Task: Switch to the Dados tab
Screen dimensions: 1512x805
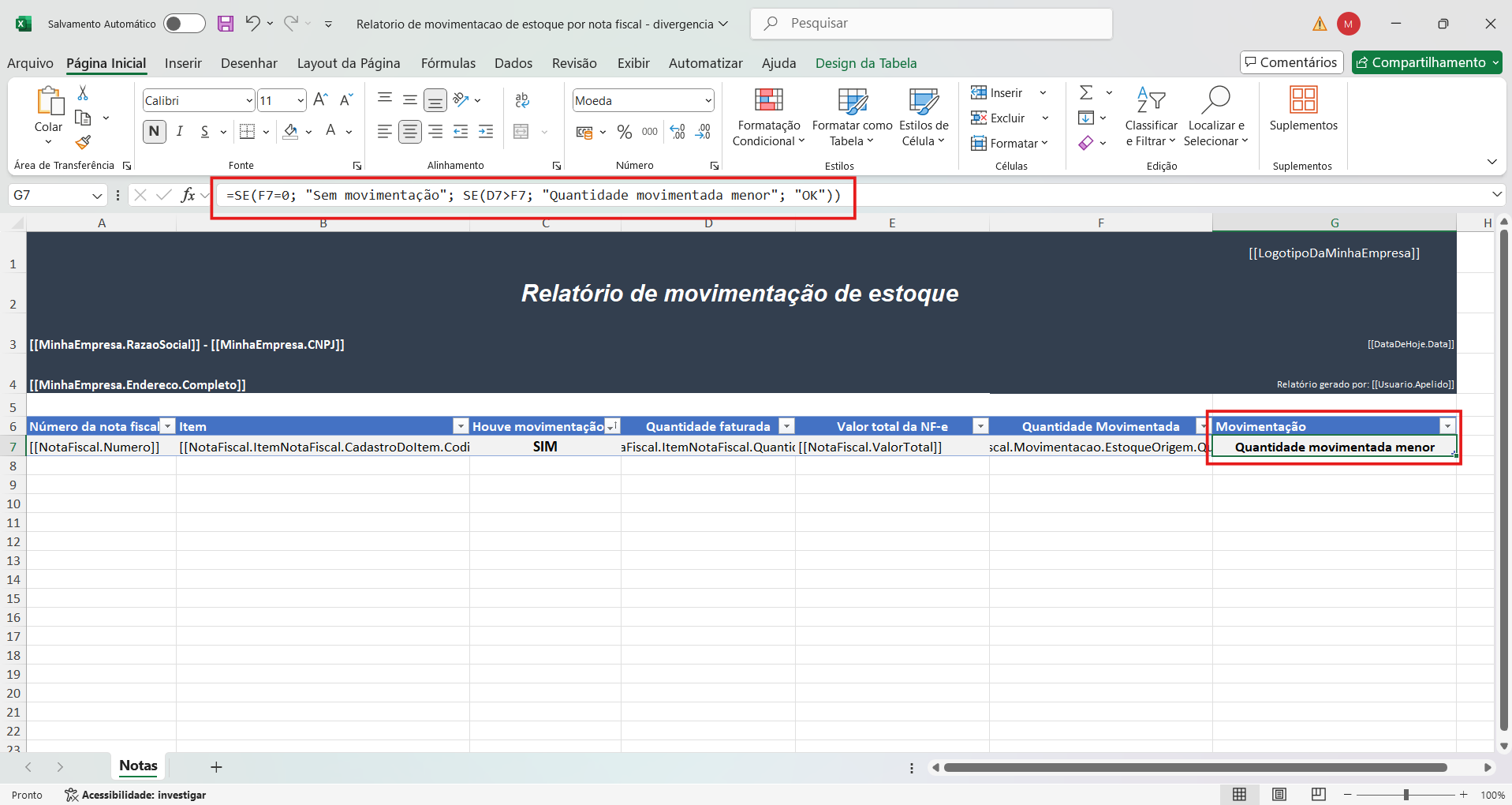Action: pyautogui.click(x=513, y=63)
